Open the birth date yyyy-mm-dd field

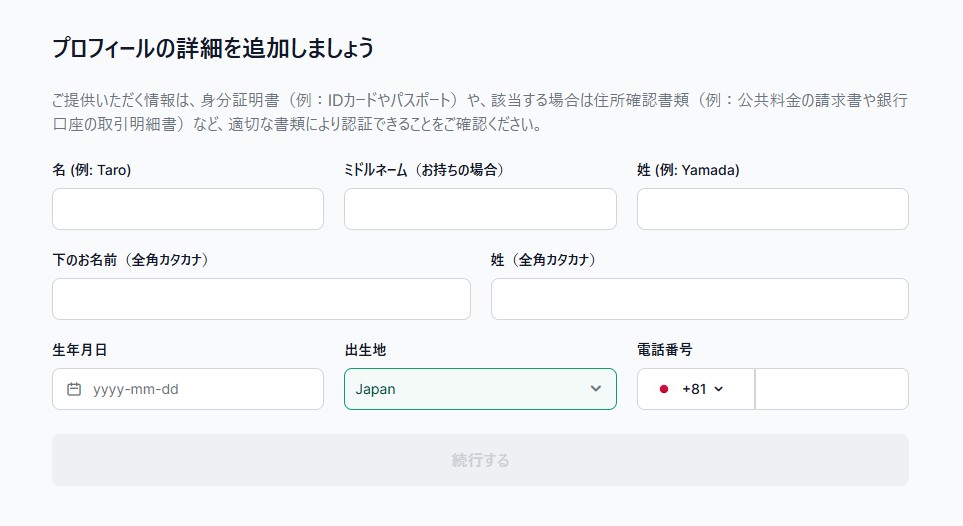coord(188,389)
